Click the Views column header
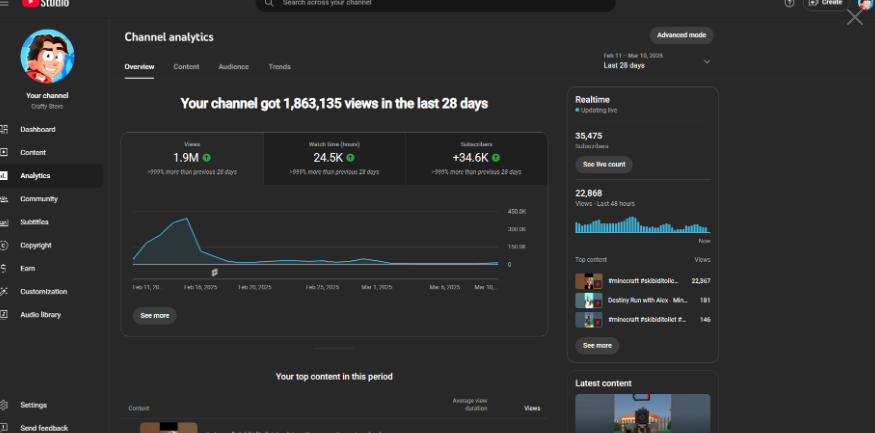 pyautogui.click(x=532, y=408)
